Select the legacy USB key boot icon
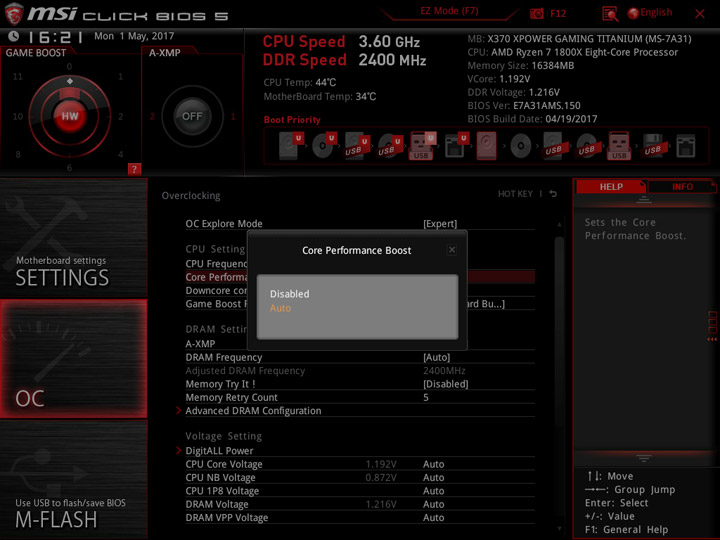Viewport: 720px width, 540px height. (619, 146)
